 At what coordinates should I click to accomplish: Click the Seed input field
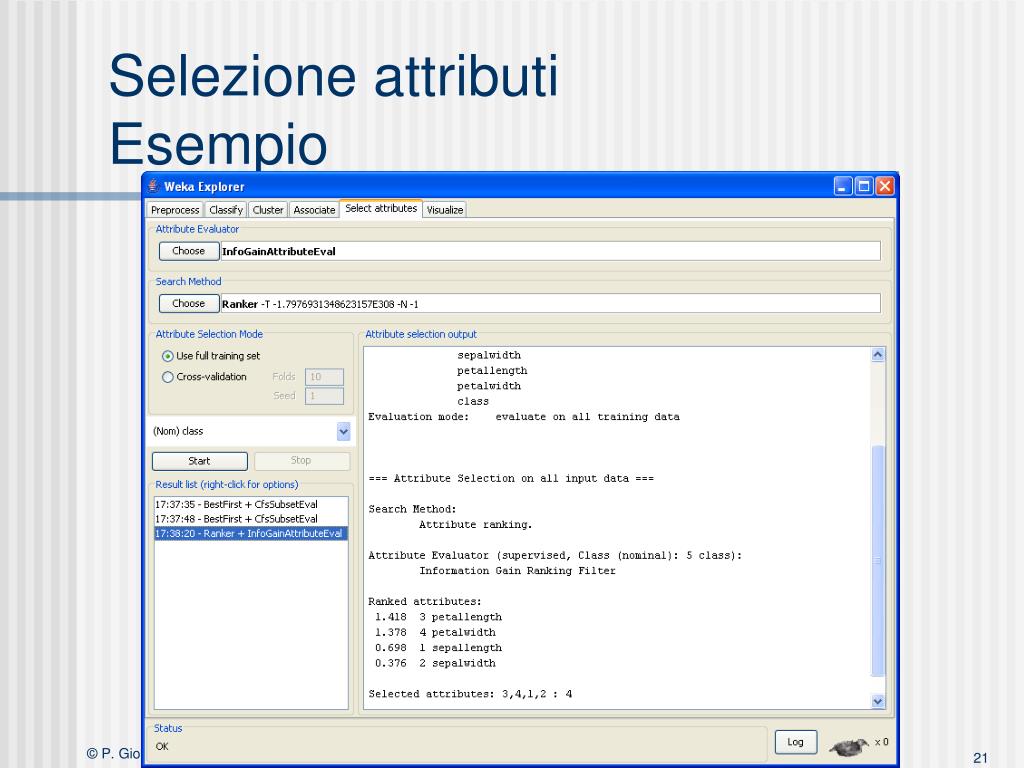tap(324, 396)
